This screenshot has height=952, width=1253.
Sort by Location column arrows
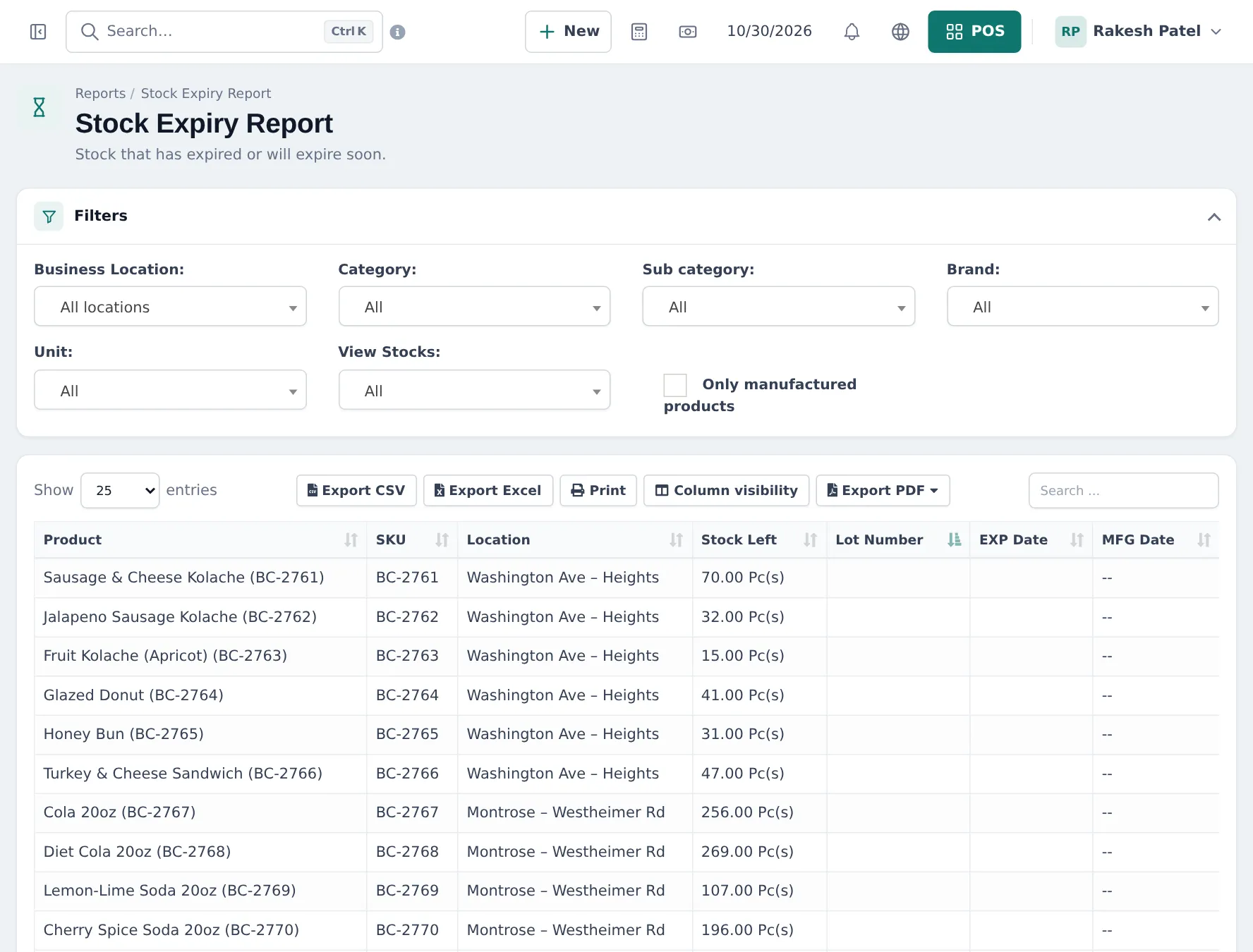click(x=676, y=540)
